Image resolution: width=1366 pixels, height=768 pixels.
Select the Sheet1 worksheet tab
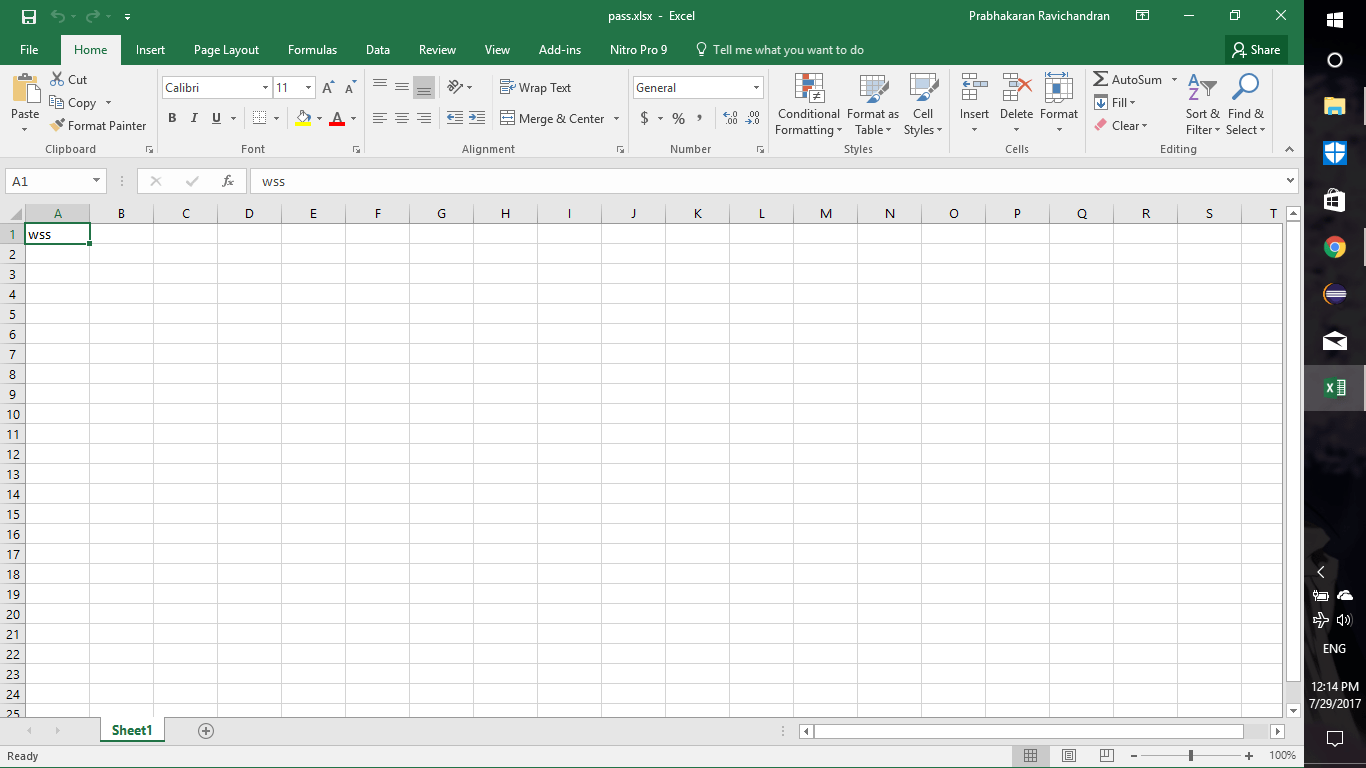tap(132, 731)
